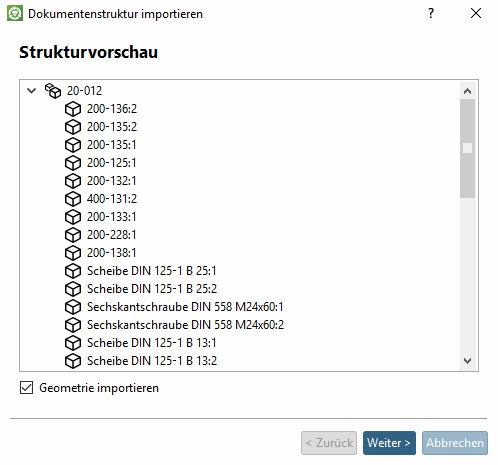Click the scrollbar down arrow
The image size is (498, 465).
click(x=467, y=361)
